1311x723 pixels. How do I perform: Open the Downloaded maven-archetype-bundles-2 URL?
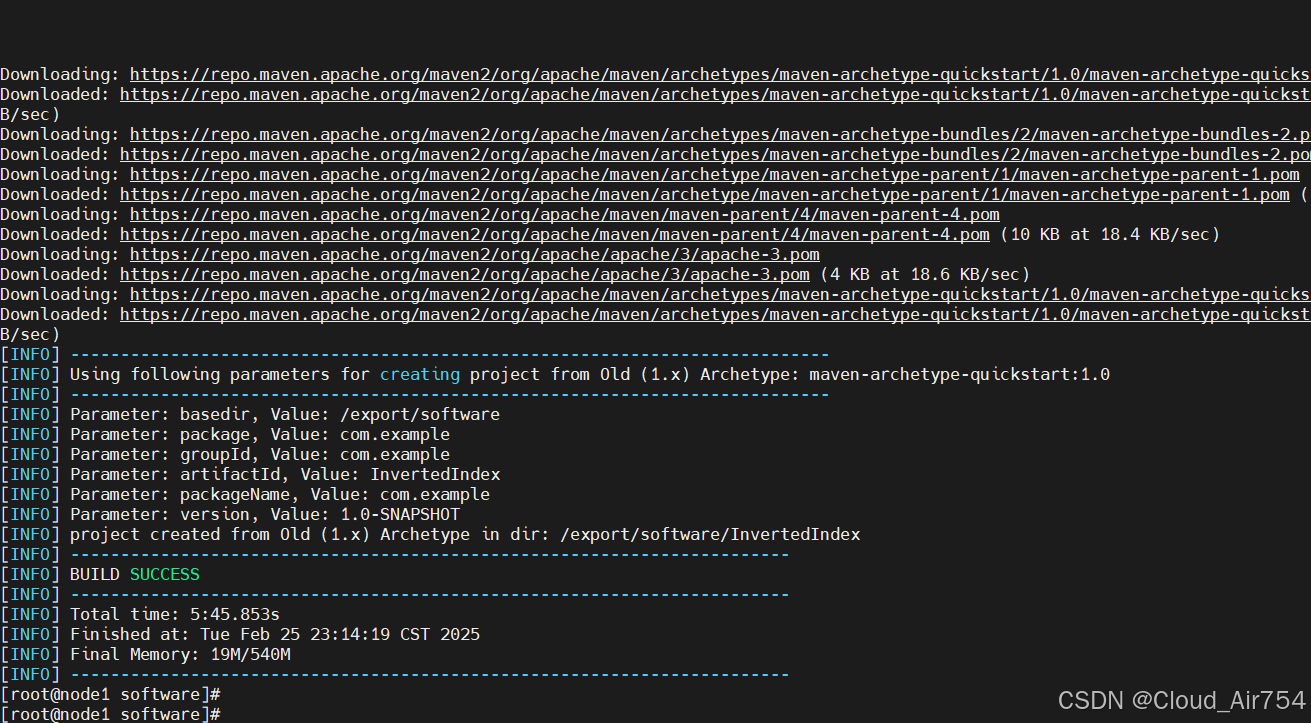pos(715,154)
